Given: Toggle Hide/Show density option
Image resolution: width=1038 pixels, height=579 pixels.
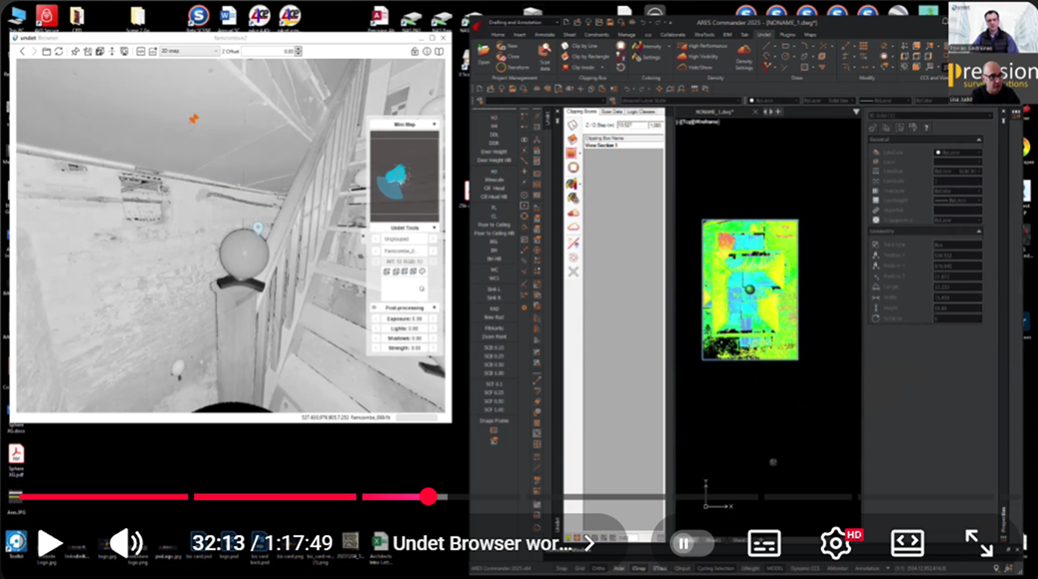Looking at the screenshot, I should click(695, 67).
